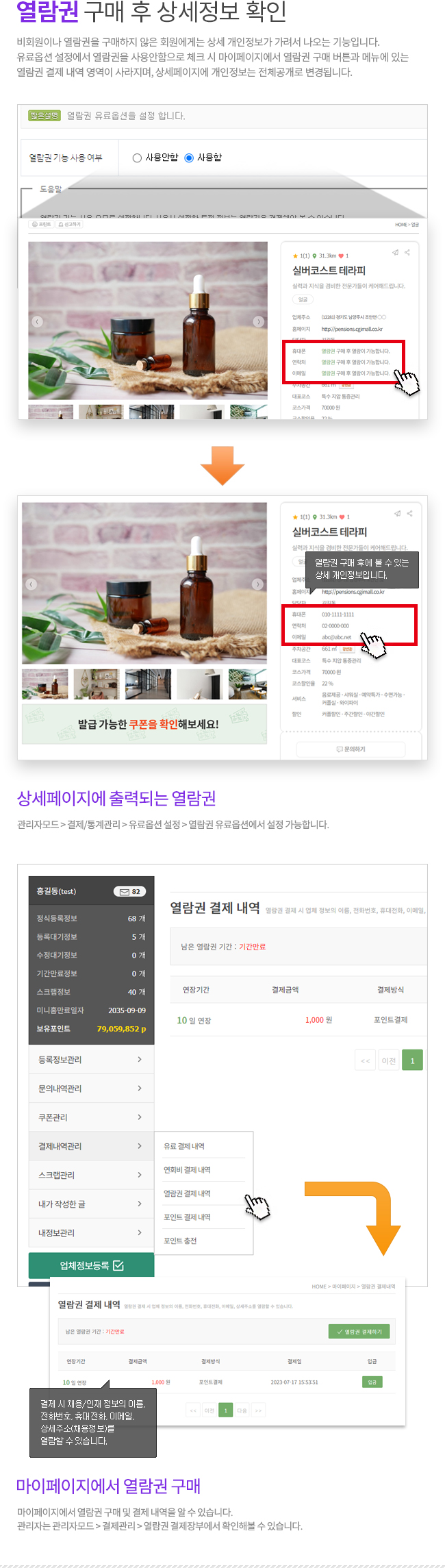The image size is (445, 1568).
Task: Open 유료 결제 내역 submenu item
Action: click(184, 1146)
